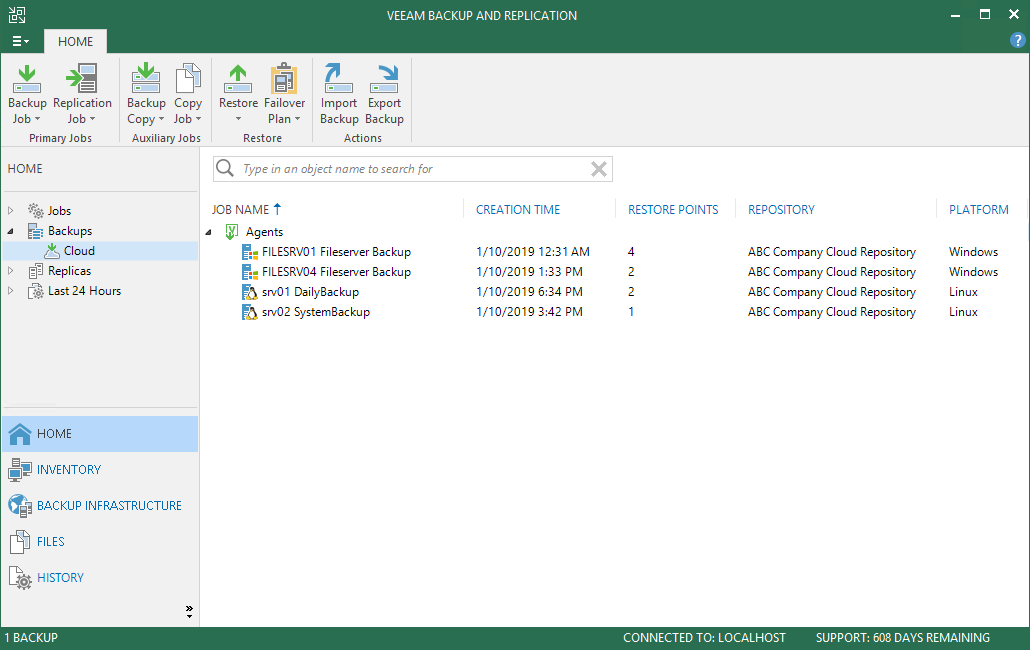
Task: Click the Agents group Veeam icon
Action: (x=231, y=232)
